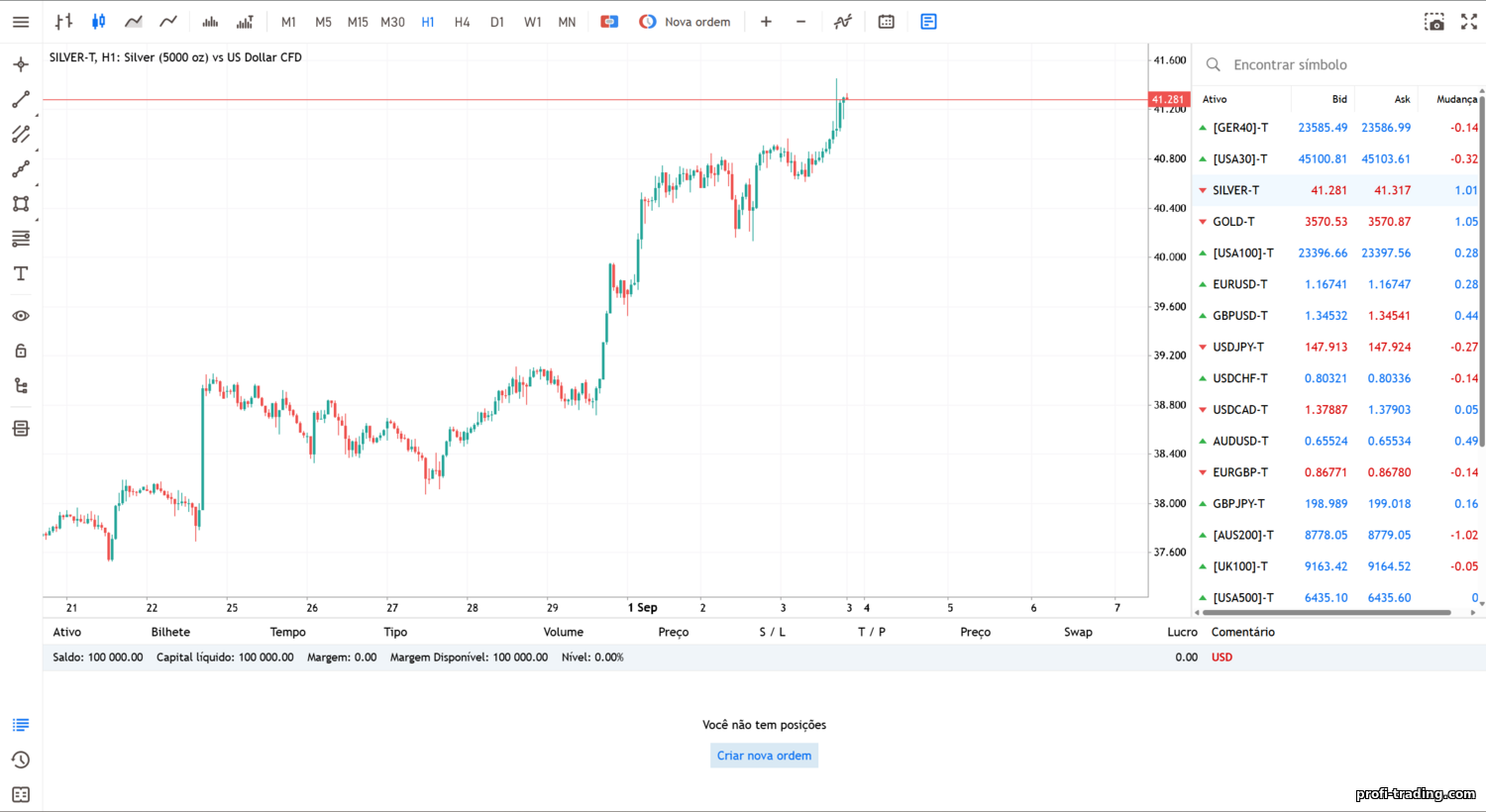Image resolution: width=1486 pixels, height=812 pixels.
Task: Switch timeframe to D1
Action: (496, 21)
